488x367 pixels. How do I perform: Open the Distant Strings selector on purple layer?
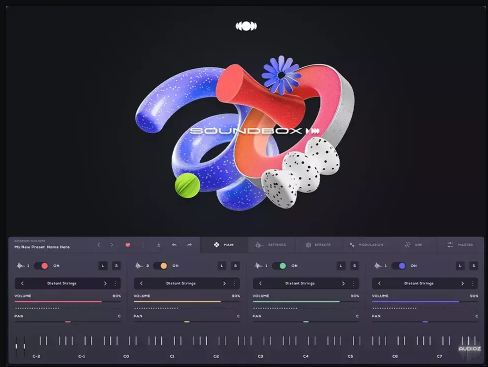pos(419,284)
